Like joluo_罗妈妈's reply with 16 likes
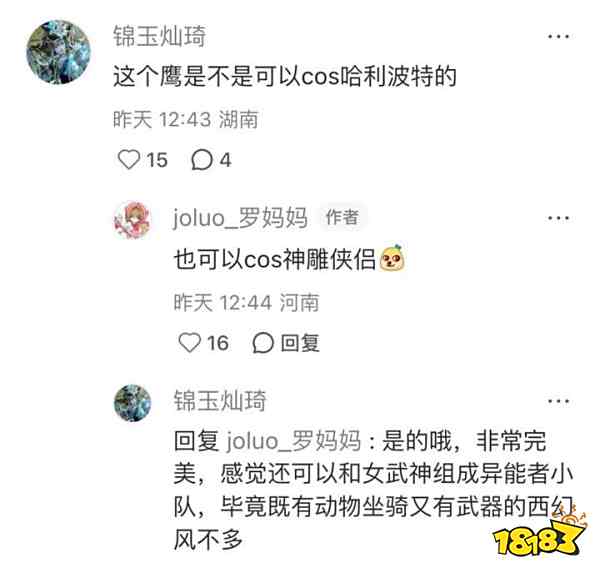This screenshot has height=573, width=600. [190, 342]
